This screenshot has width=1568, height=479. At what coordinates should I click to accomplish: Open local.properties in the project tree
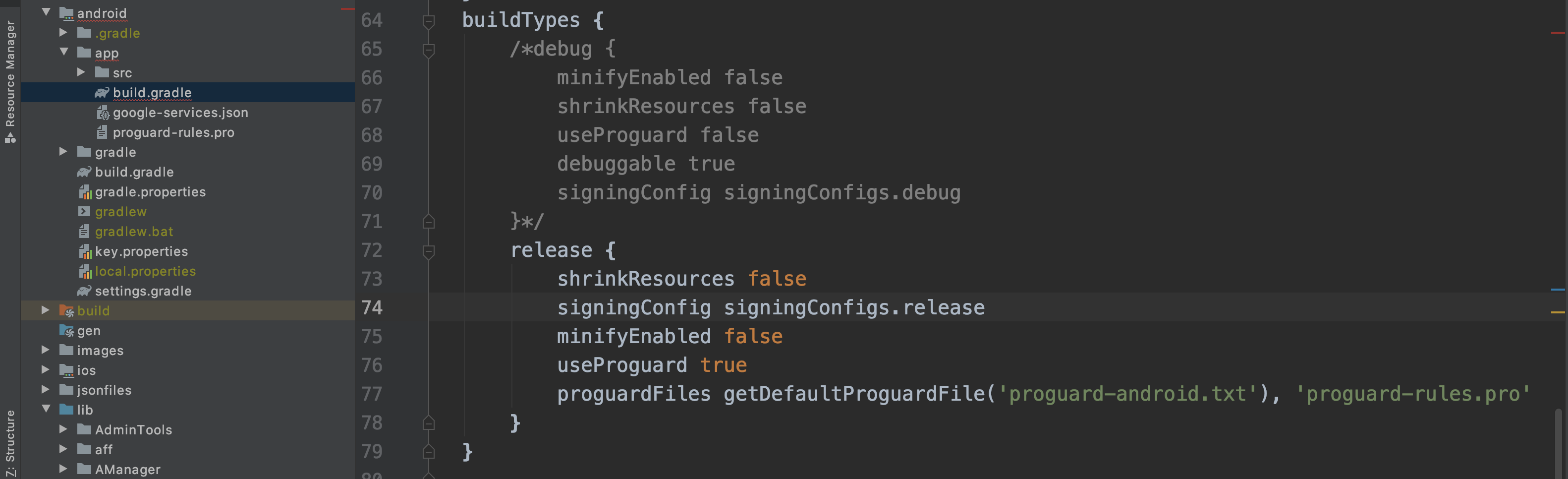pyautogui.click(x=145, y=271)
